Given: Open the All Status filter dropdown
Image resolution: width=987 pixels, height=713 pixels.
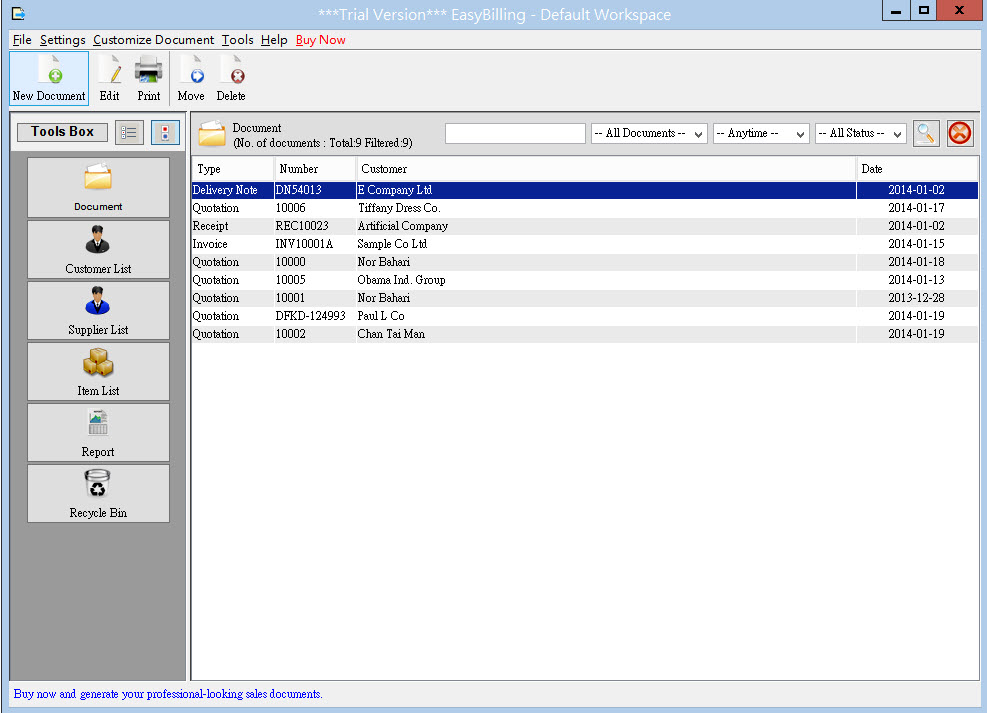Looking at the screenshot, I should (860, 133).
